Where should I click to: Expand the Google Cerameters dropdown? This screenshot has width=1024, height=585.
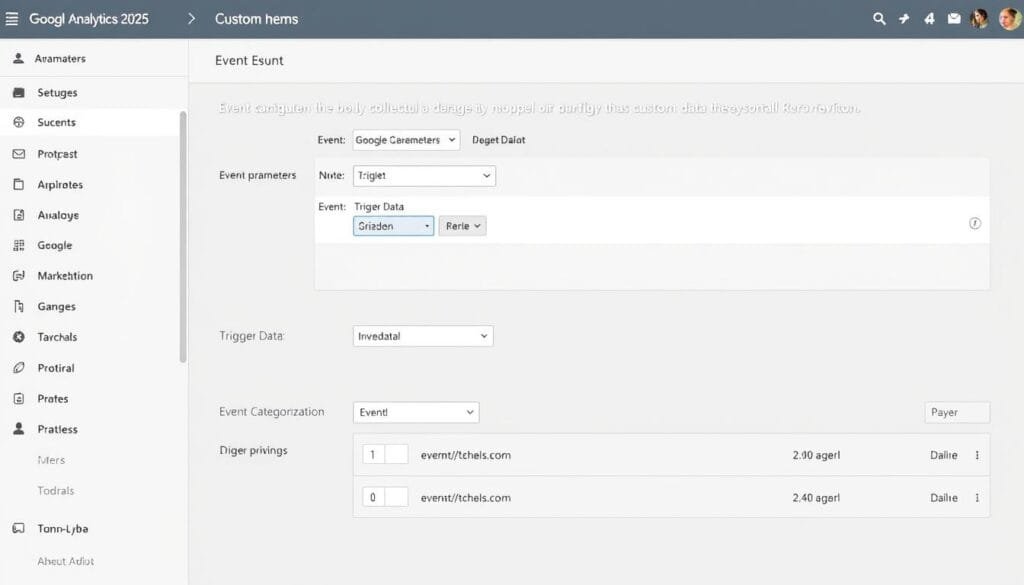tap(406, 140)
